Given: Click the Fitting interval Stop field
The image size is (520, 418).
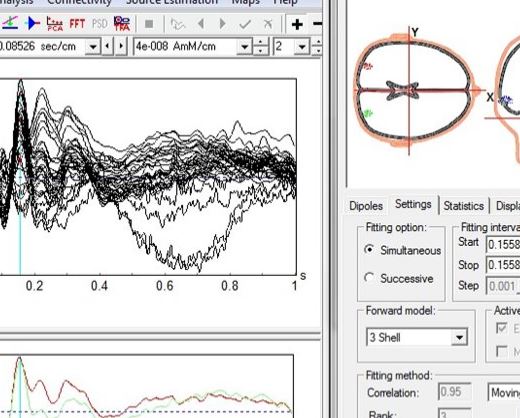Looking at the screenshot, I should click(503, 265).
